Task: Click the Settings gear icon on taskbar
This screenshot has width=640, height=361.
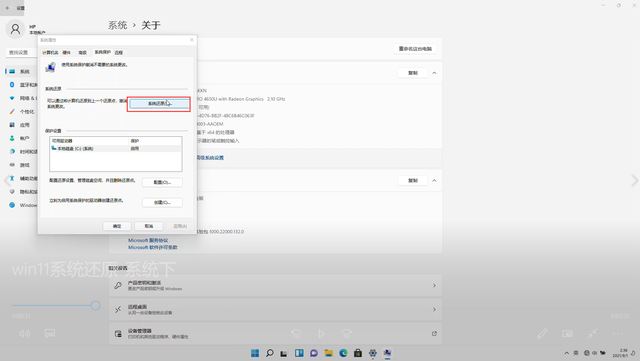Action: (x=373, y=353)
